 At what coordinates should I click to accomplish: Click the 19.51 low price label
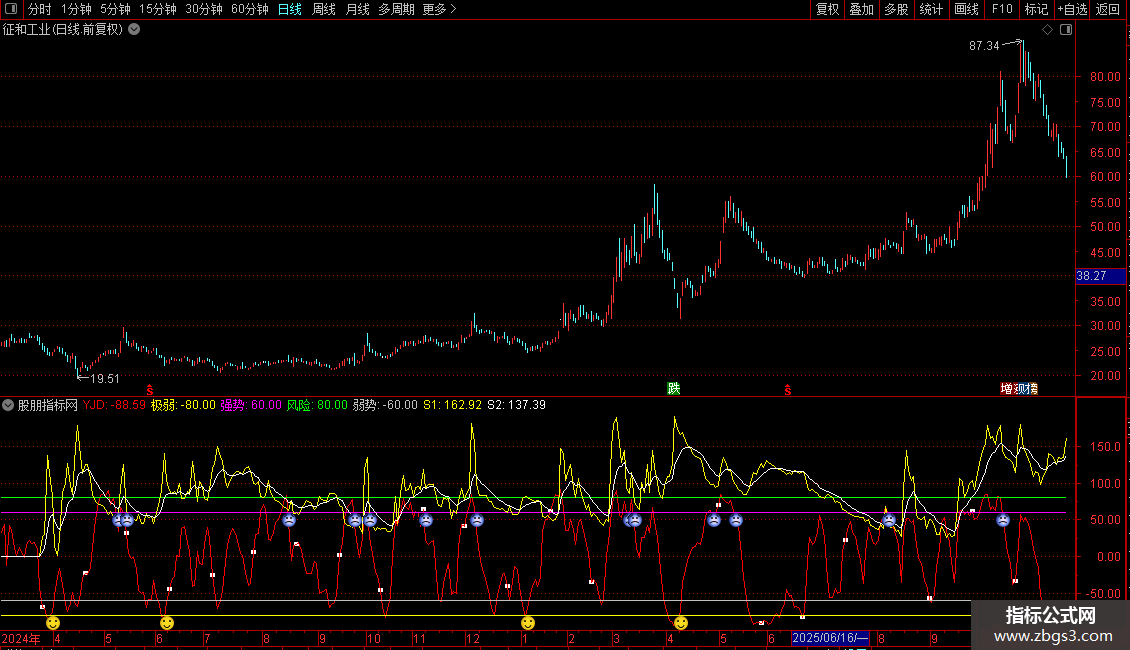click(x=104, y=379)
